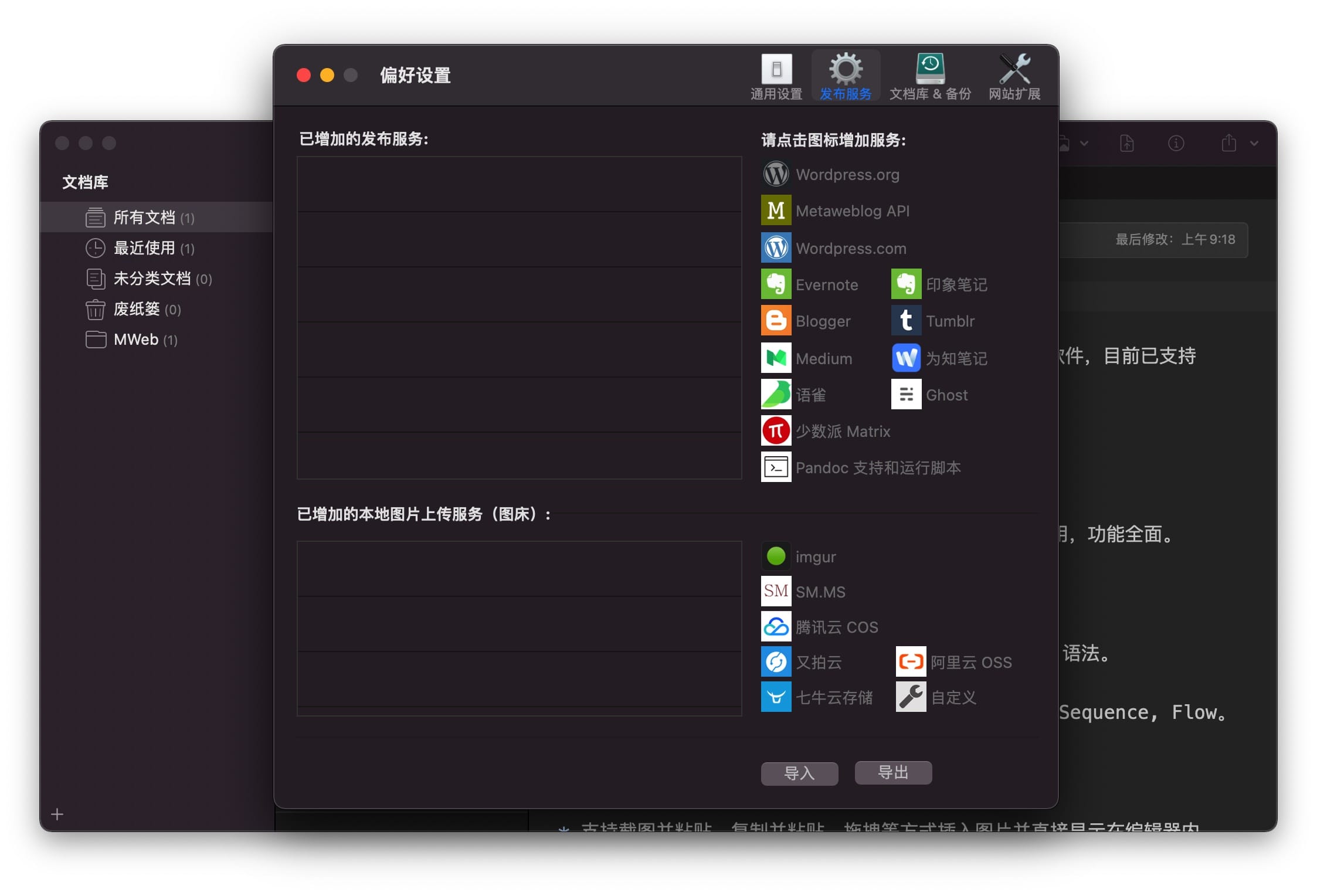Image resolution: width=1317 pixels, height=896 pixels.
Task: Minimize the 偏好设置 window
Action: [327, 75]
